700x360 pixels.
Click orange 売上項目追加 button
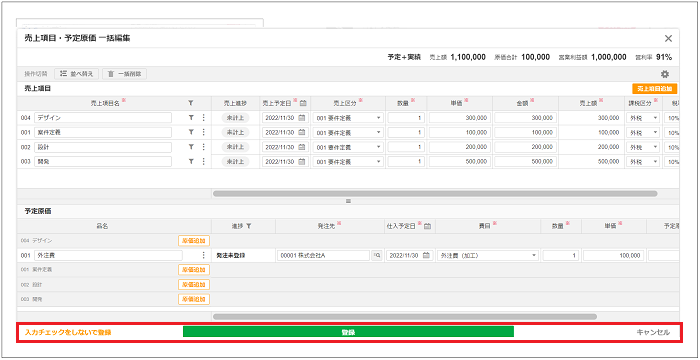(655, 88)
